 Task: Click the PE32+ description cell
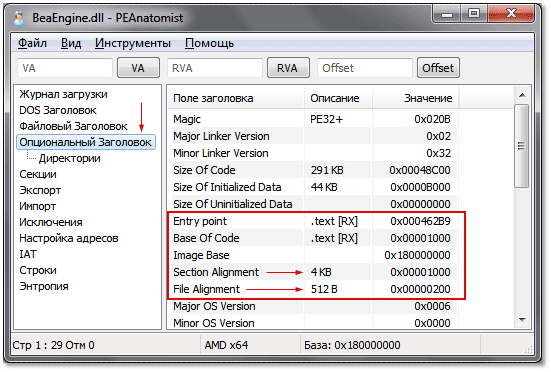point(326,119)
